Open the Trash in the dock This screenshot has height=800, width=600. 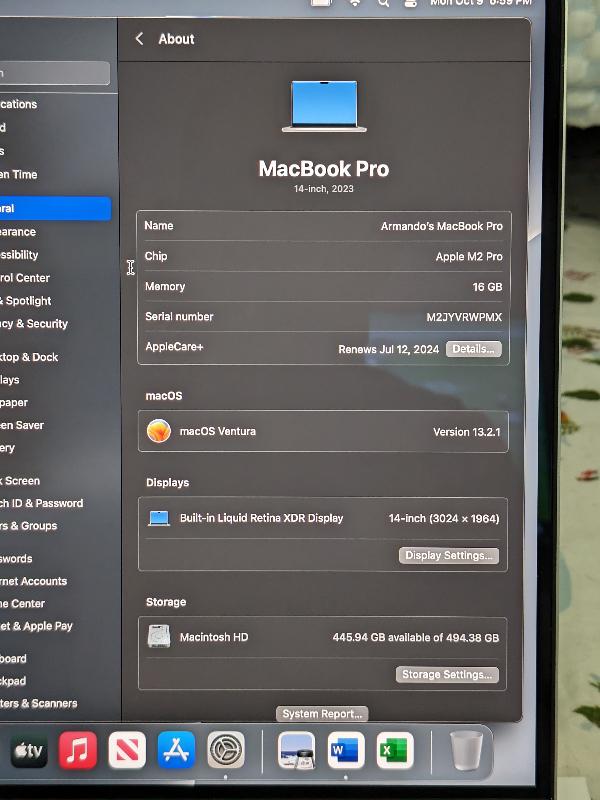pyautogui.click(x=466, y=750)
